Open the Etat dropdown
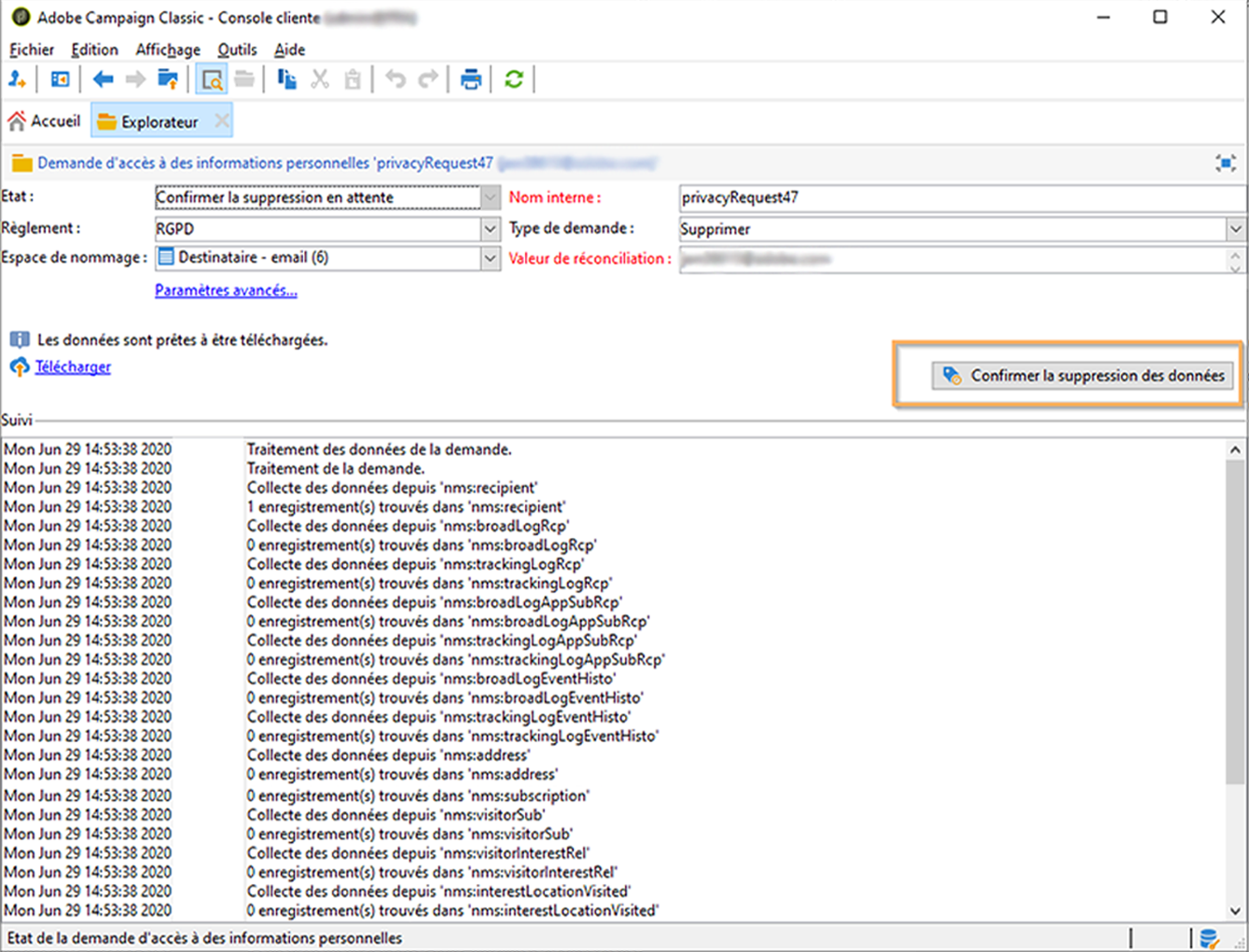1249x952 pixels. [x=491, y=198]
